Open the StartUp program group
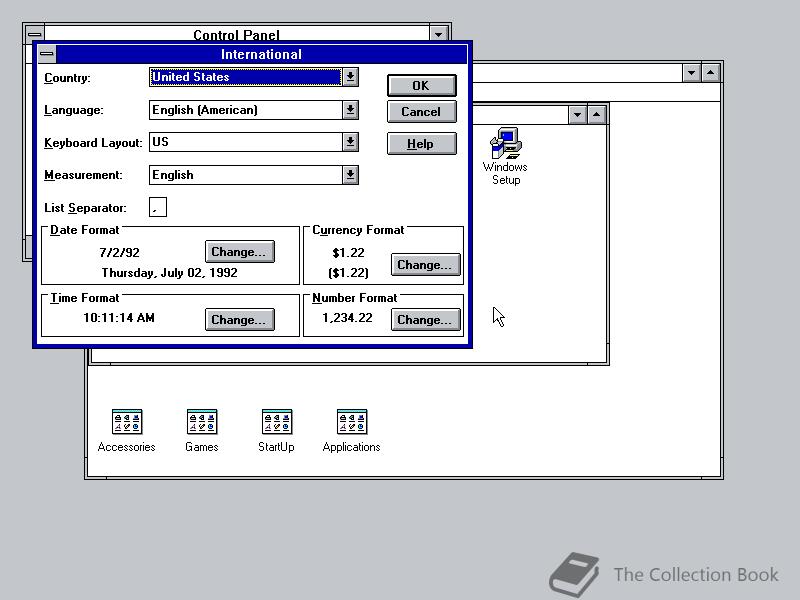Image resolution: width=800 pixels, height=600 pixels. coord(276,421)
